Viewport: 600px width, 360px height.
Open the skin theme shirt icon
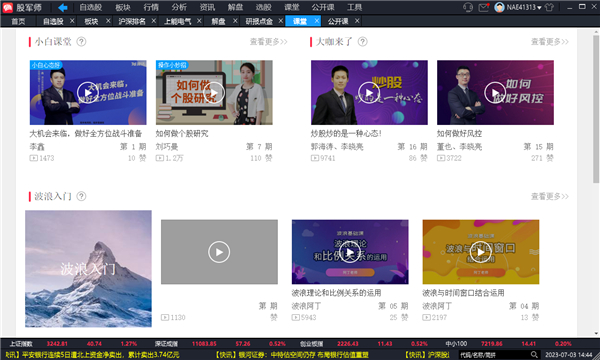[x=549, y=7]
